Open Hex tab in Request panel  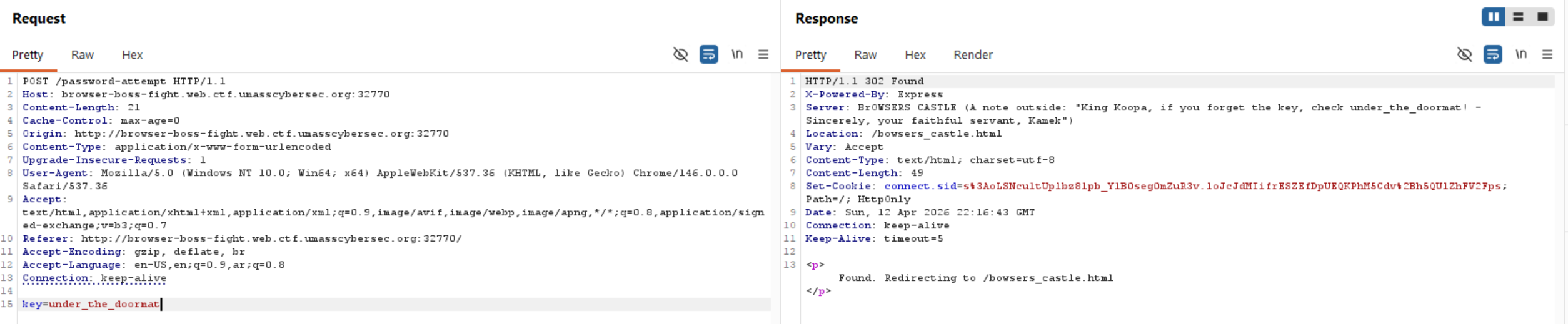coord(132,55)
